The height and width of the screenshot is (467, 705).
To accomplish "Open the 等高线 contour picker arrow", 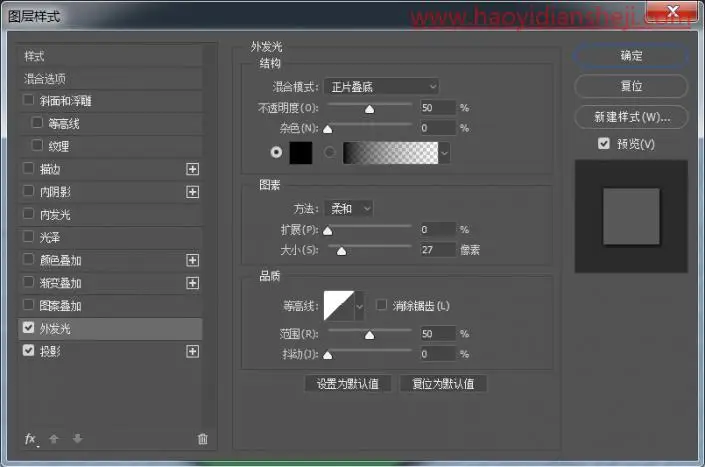I will 359,307.
